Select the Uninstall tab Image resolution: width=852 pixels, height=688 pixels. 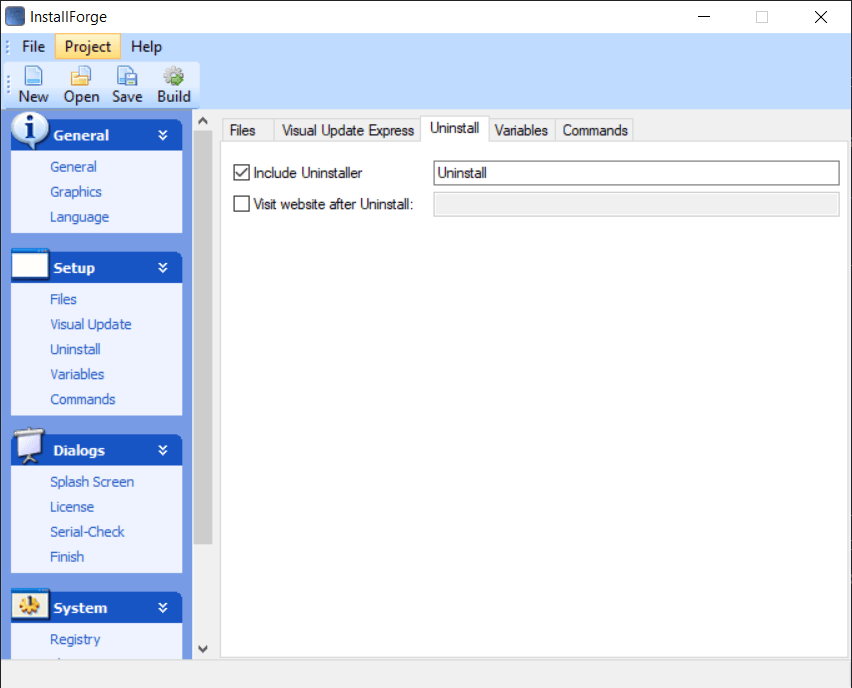[454, 128]
